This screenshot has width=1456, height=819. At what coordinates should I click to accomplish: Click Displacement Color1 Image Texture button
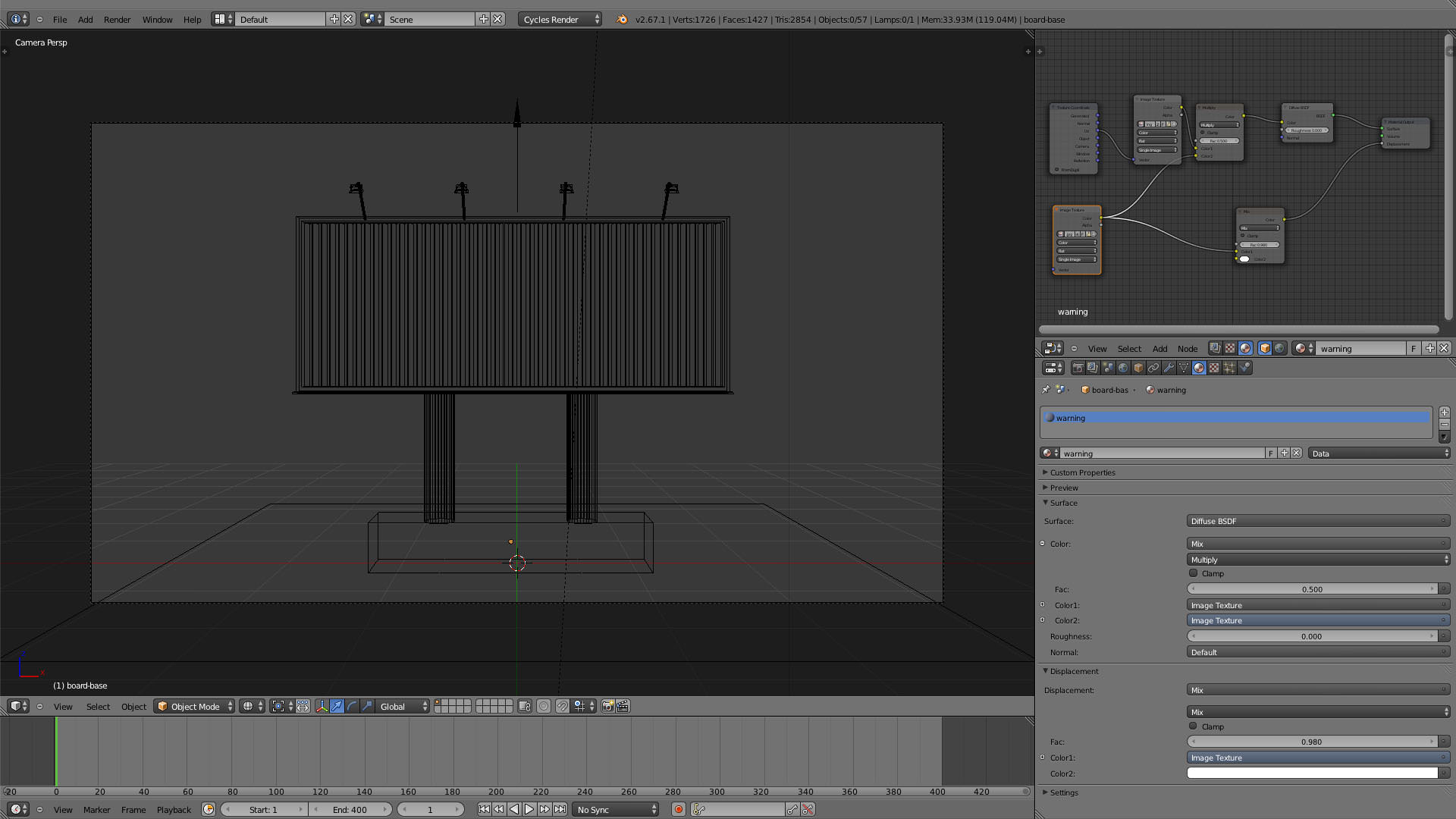tap(1318, 758)
